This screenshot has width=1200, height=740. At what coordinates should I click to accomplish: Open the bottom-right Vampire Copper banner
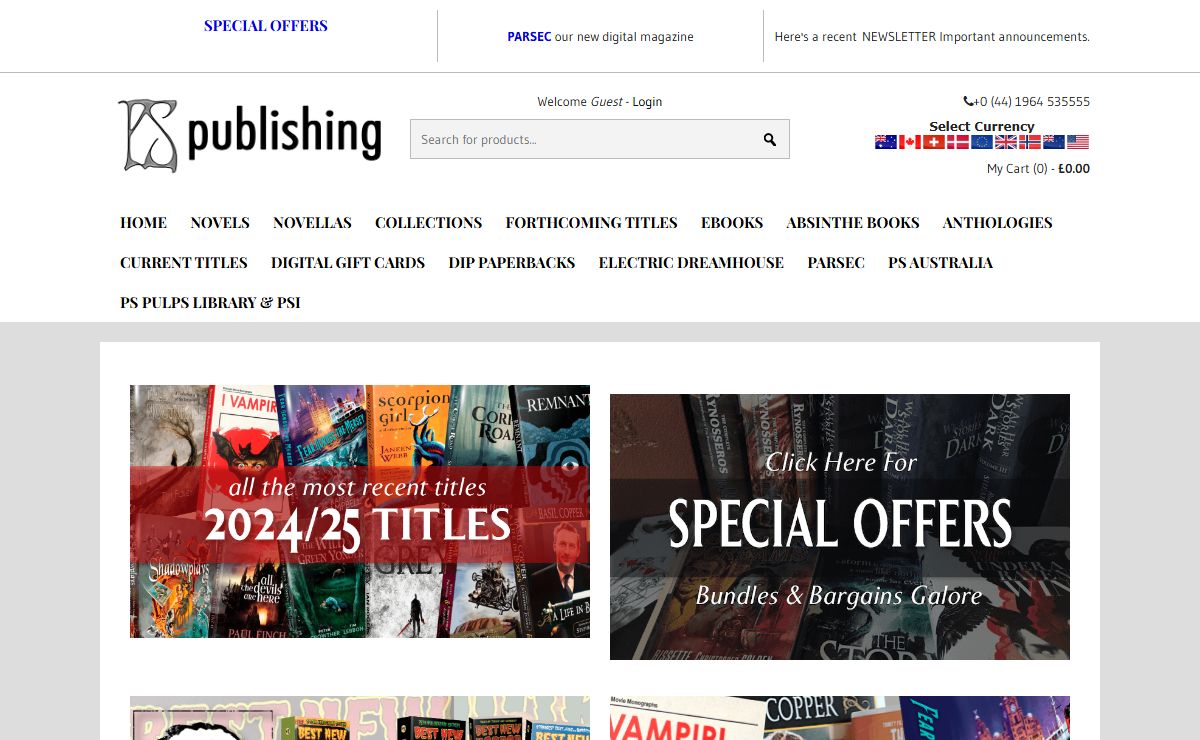click(x=840, y=718)
